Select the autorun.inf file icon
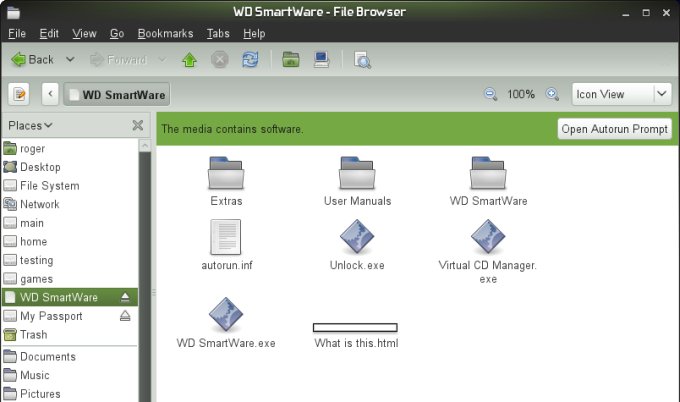 point(226,237)
